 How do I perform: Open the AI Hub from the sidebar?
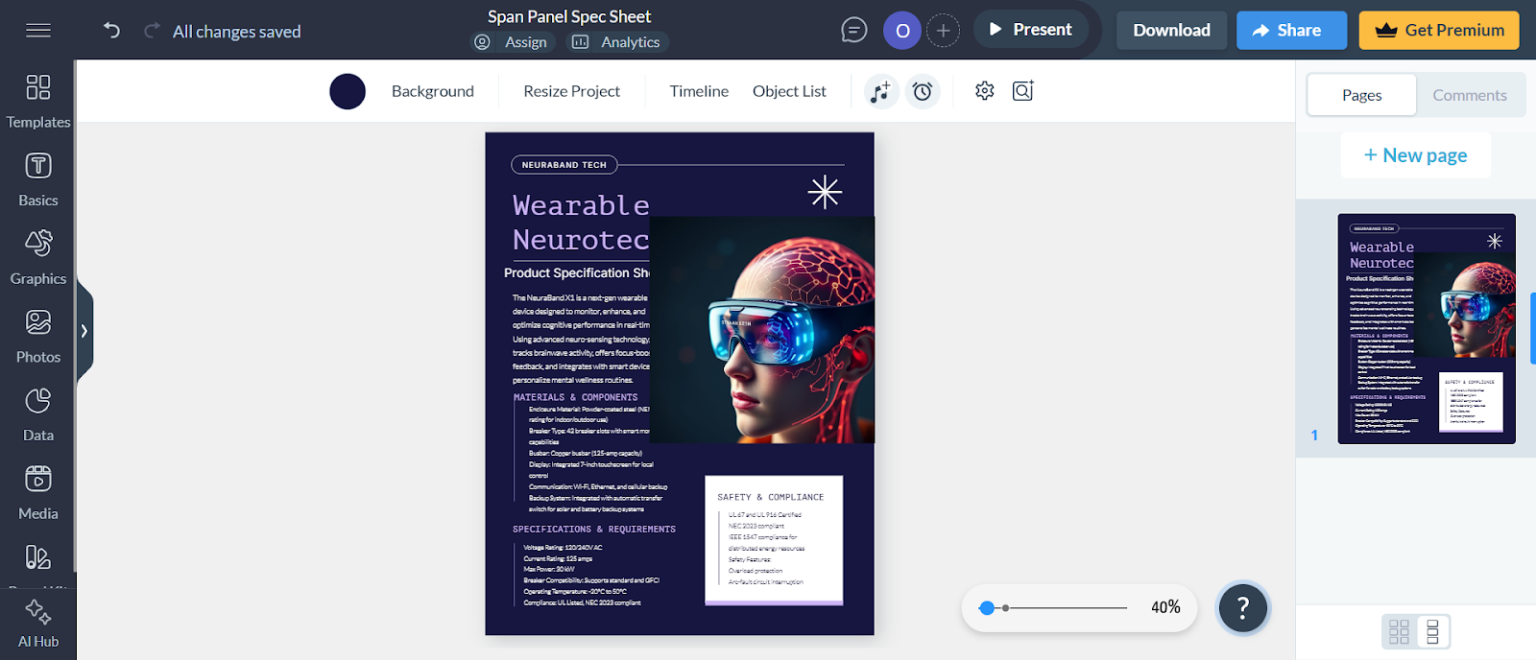(38, 620)
